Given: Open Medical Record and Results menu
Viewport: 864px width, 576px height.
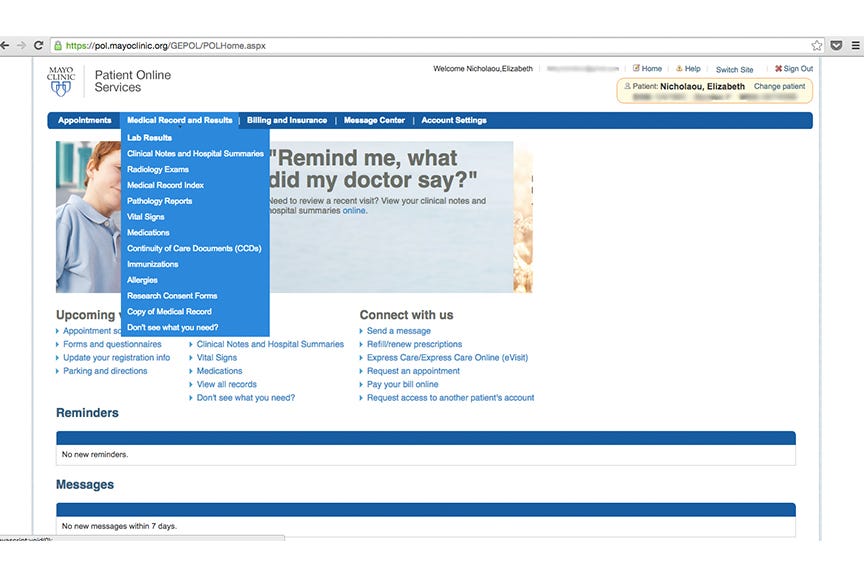Looking at the screenshot, I should tap(180, 120).
